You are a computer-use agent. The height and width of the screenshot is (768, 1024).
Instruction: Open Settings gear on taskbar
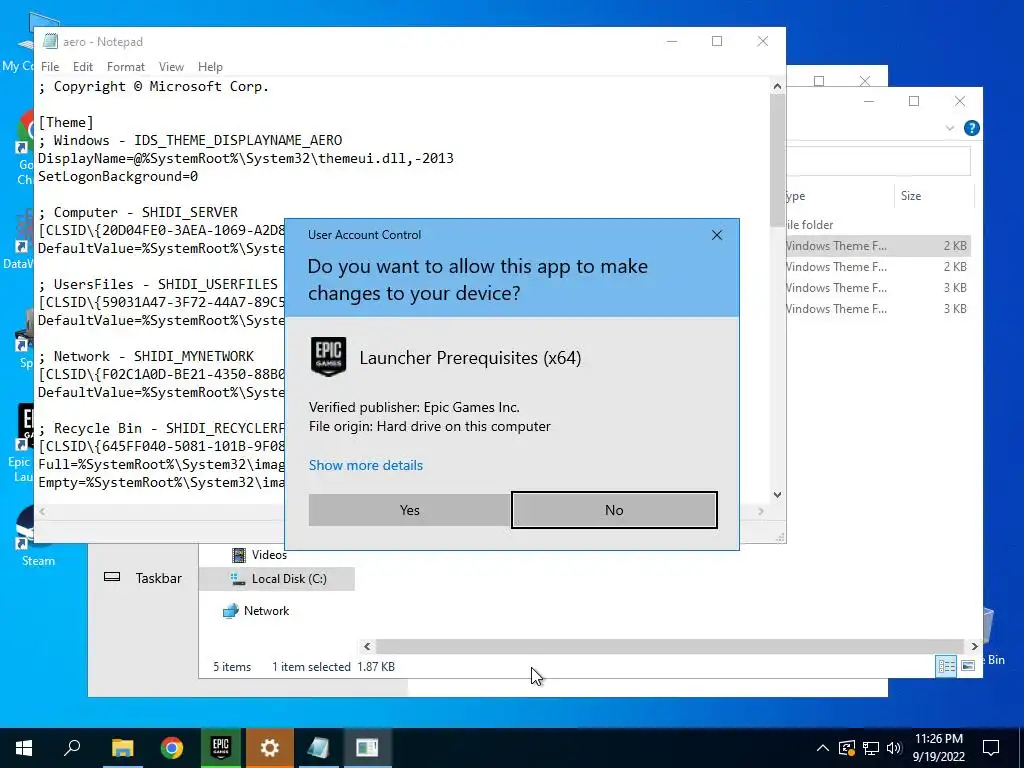(x=270, y=748)
